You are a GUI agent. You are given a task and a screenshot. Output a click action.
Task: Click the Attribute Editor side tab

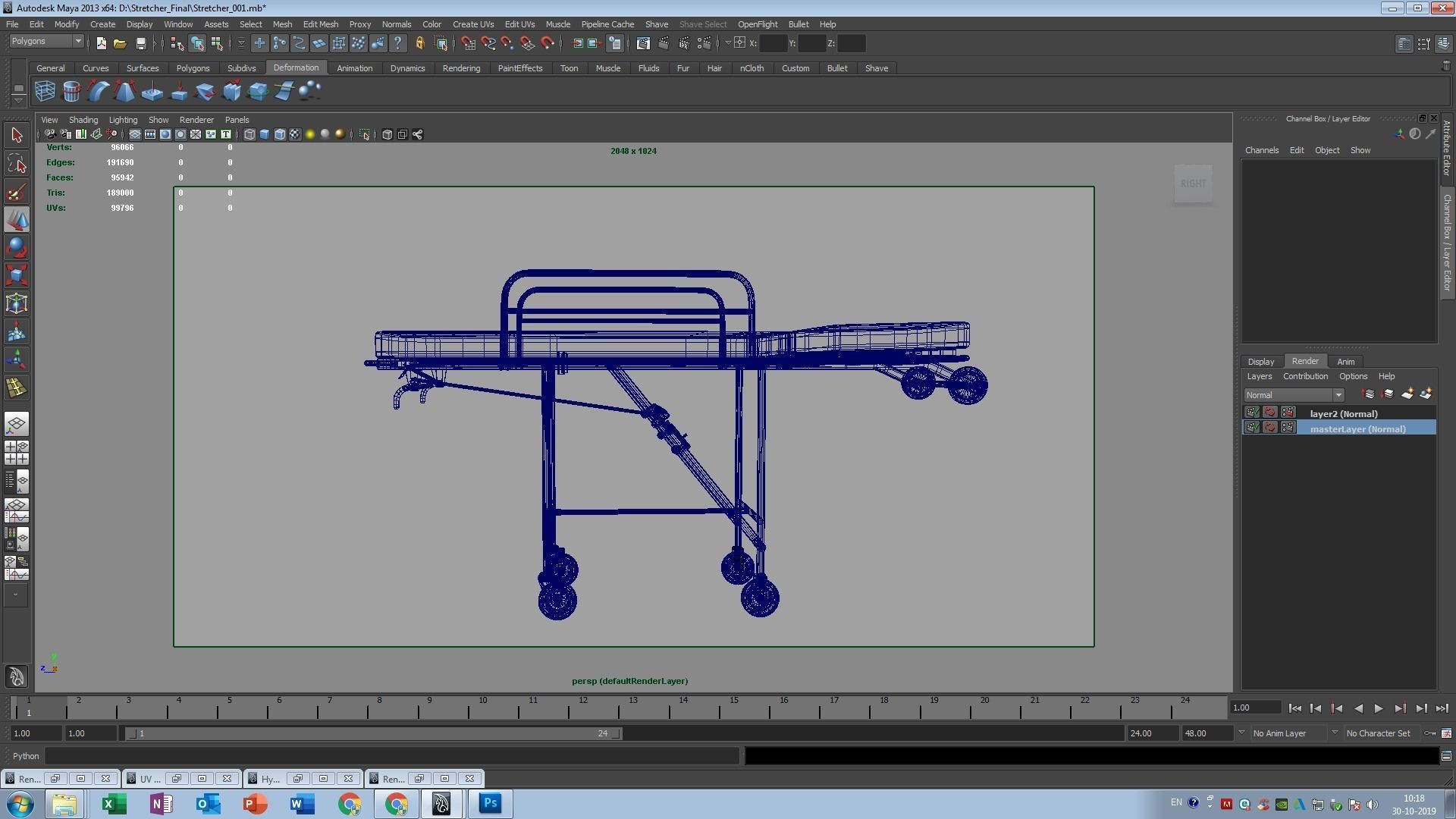(x=1447, y=149)
